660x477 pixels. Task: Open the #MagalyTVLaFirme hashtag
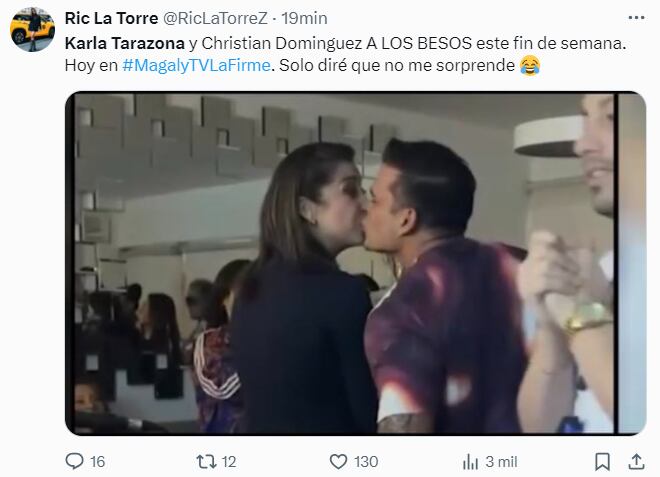point(196,65)
